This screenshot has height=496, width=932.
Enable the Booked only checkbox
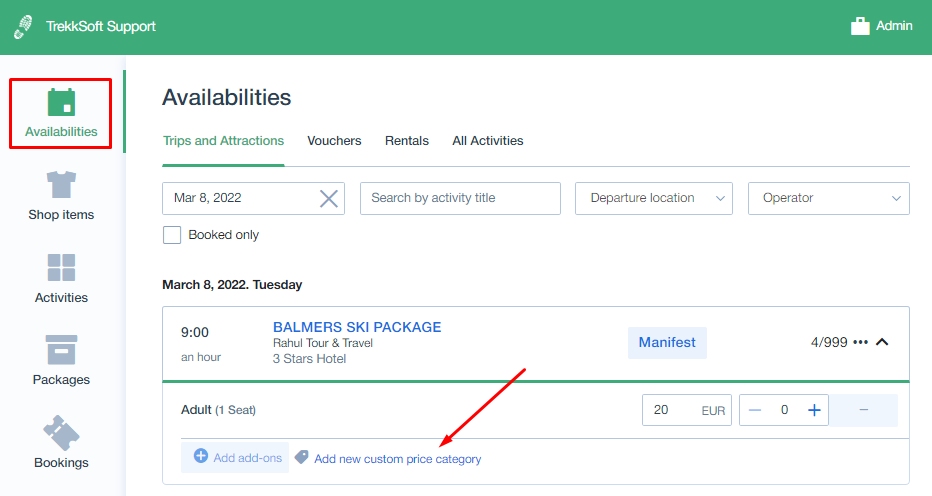pyautogui.click(x=172, y=235)
